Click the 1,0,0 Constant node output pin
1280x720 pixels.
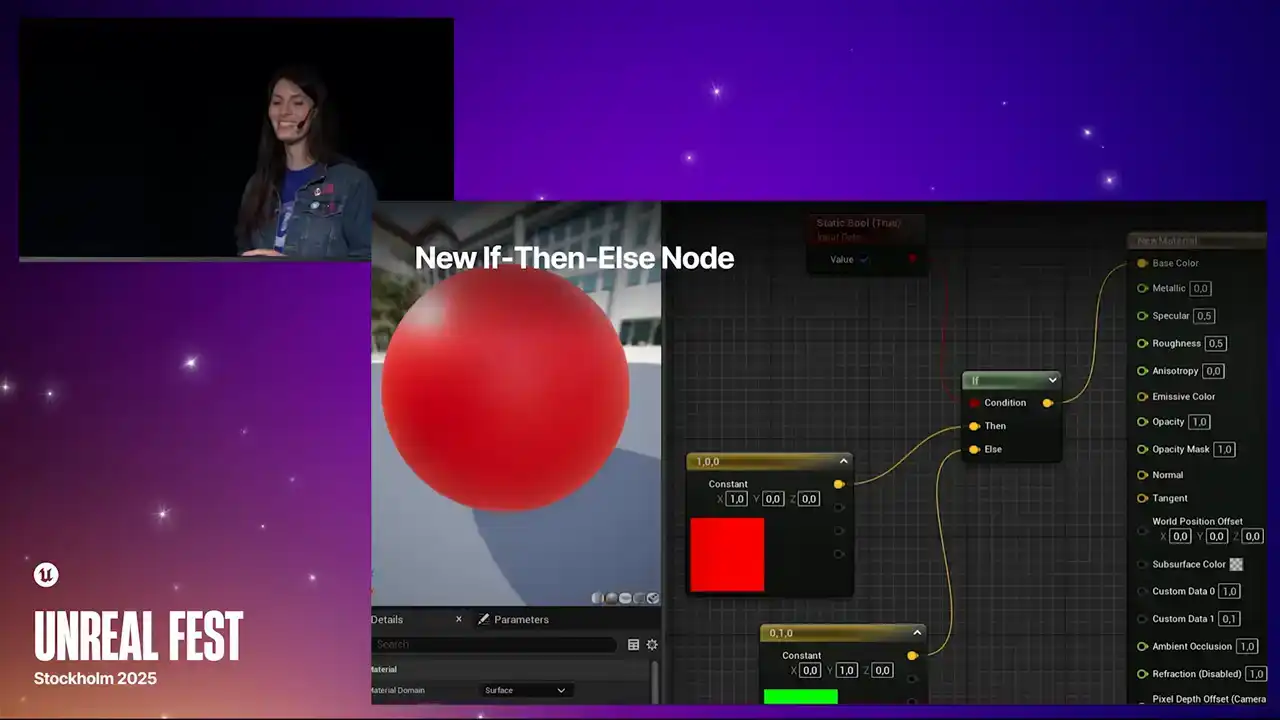(x=839, y=484)
